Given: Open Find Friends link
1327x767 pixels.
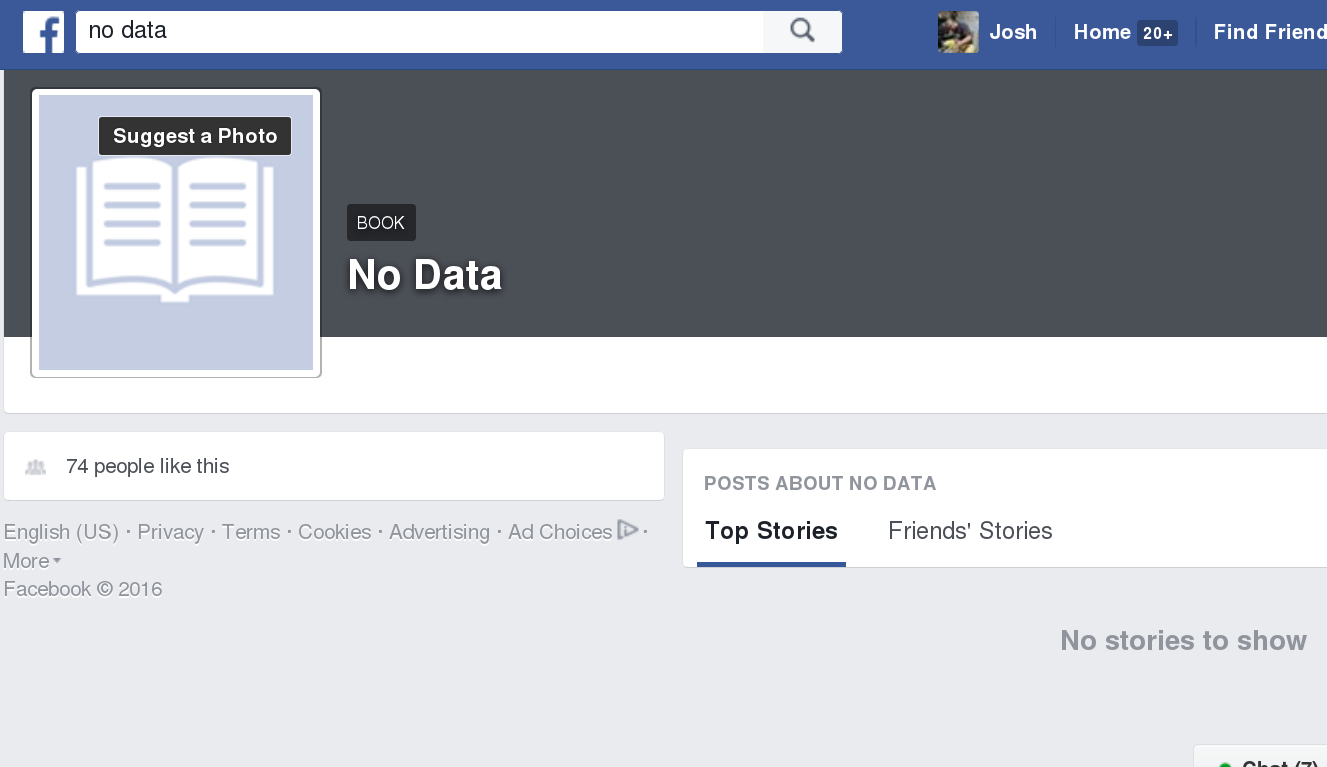Looking at the screenshot, I should (x=1270, y=32).
